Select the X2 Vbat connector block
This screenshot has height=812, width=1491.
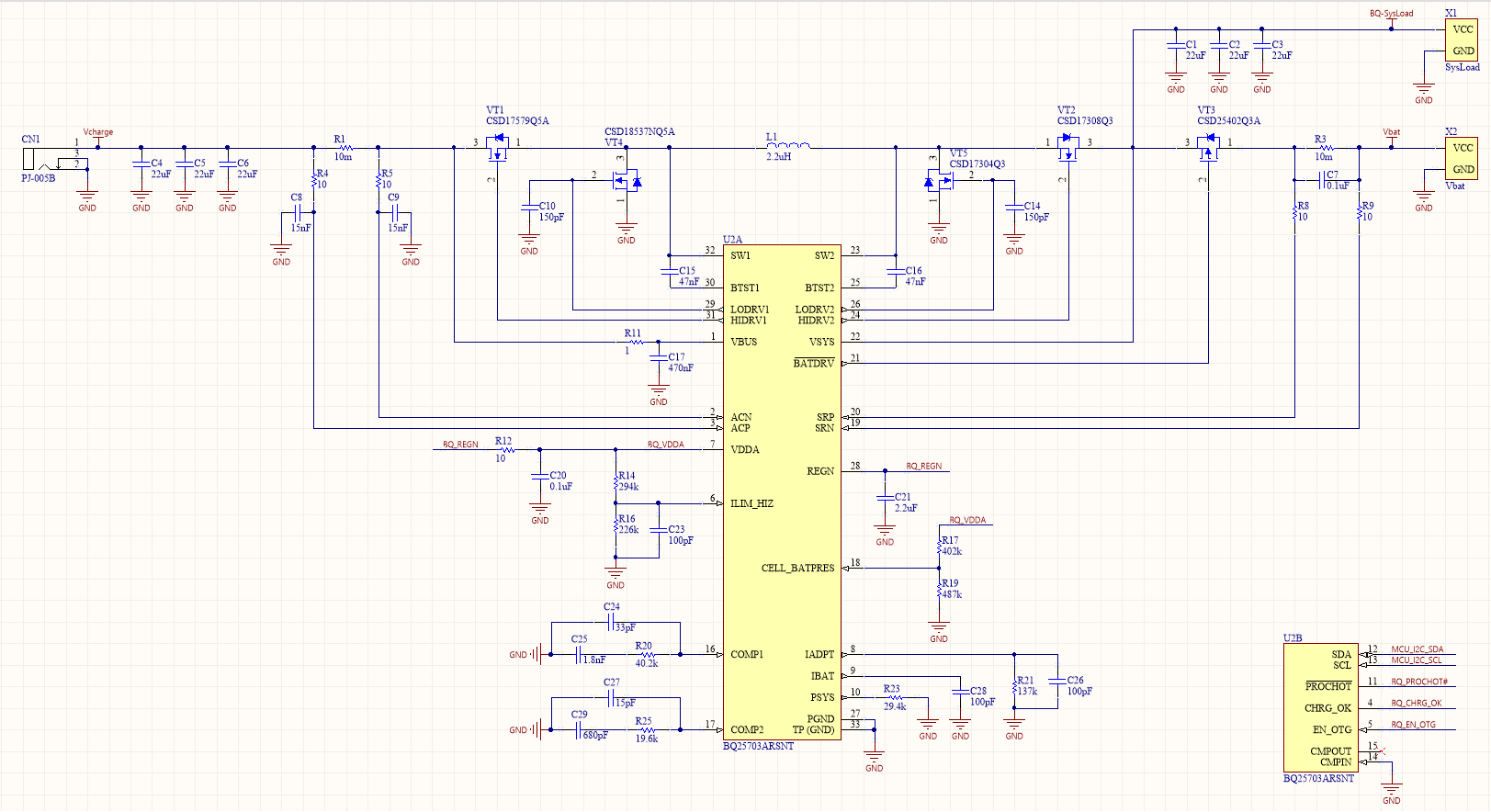1461,158
